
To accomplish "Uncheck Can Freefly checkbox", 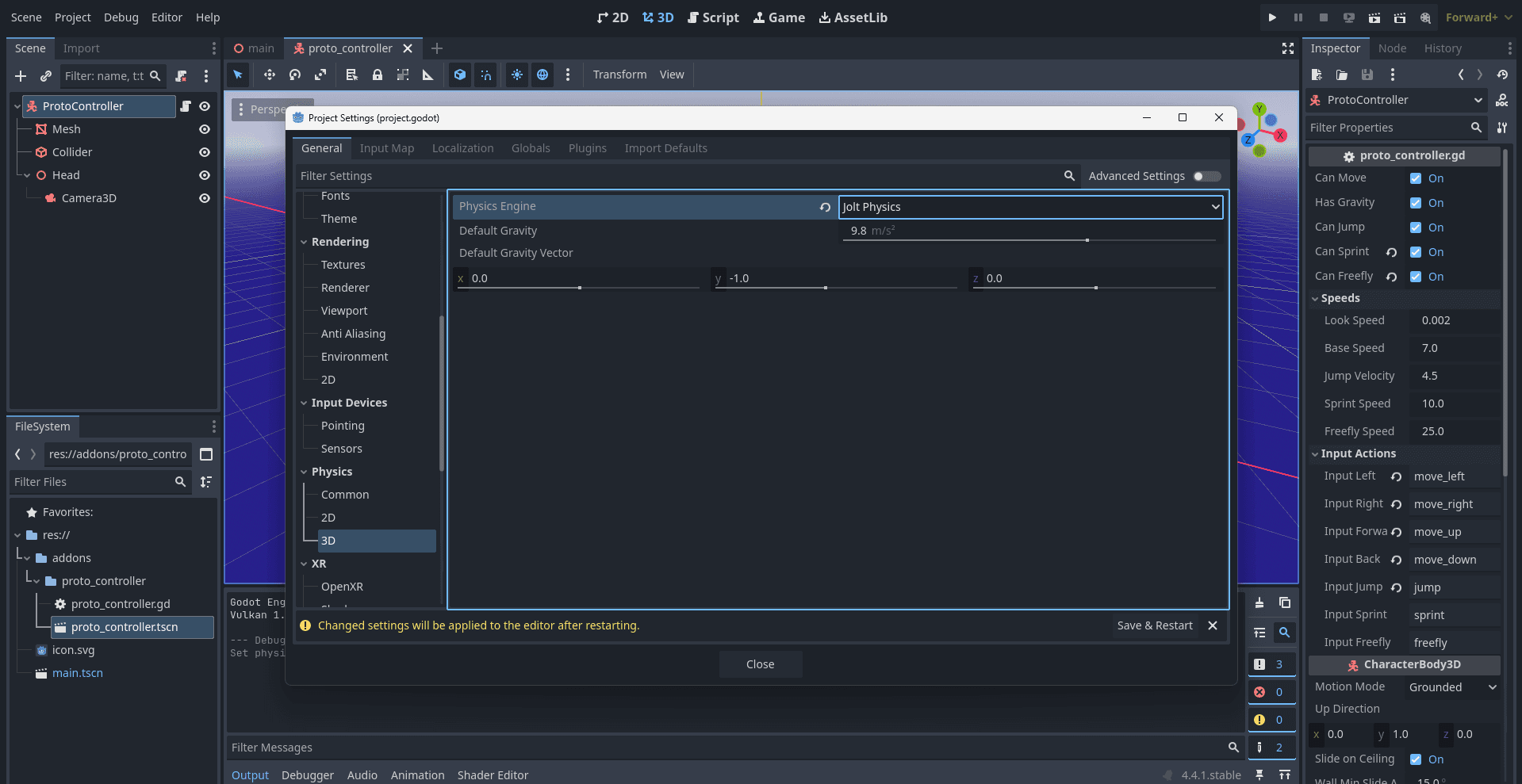I will pyautogui.click(x=1416, y=277).
